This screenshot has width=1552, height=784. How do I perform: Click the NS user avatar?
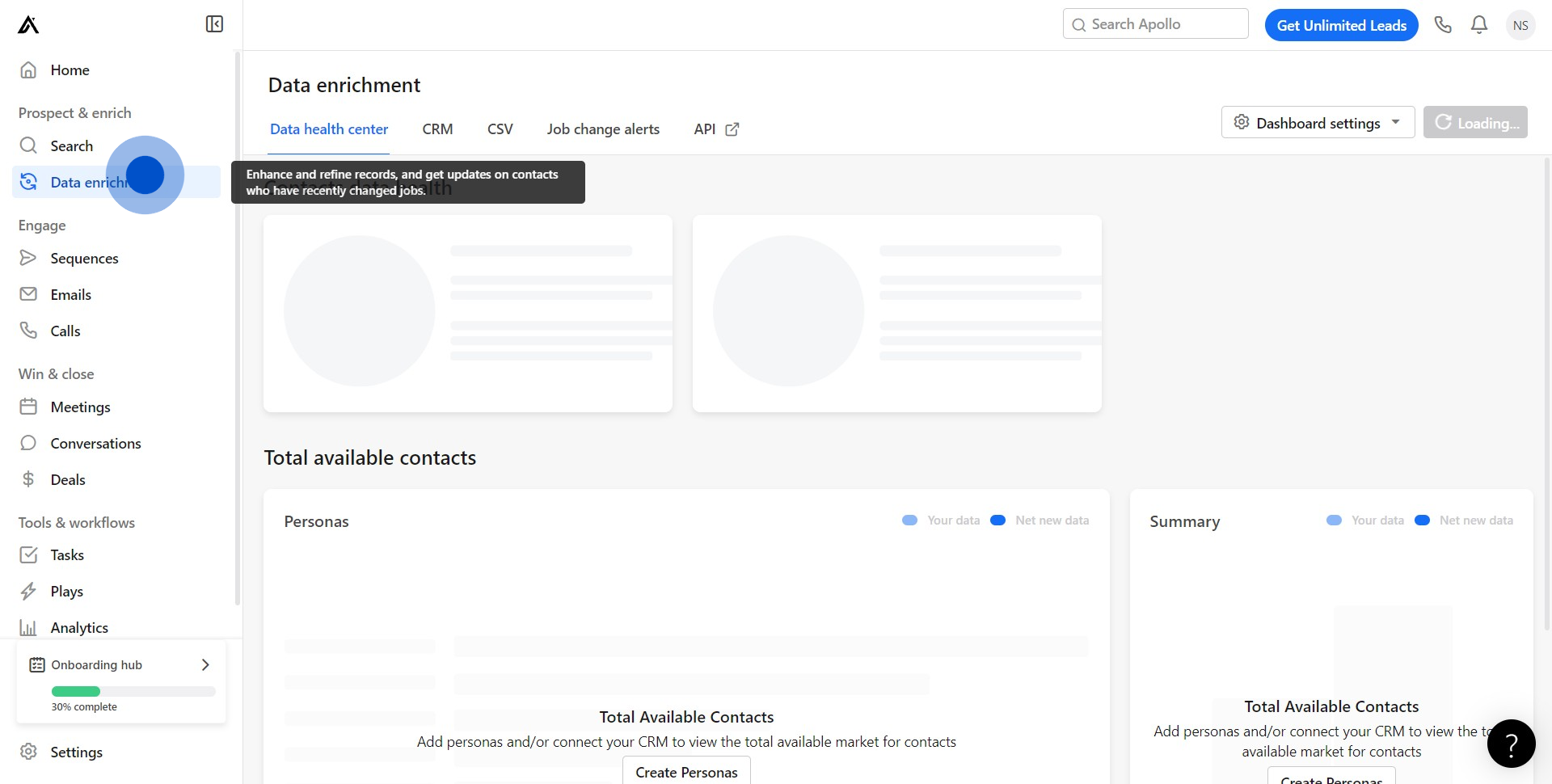[x=1520, y=25]
